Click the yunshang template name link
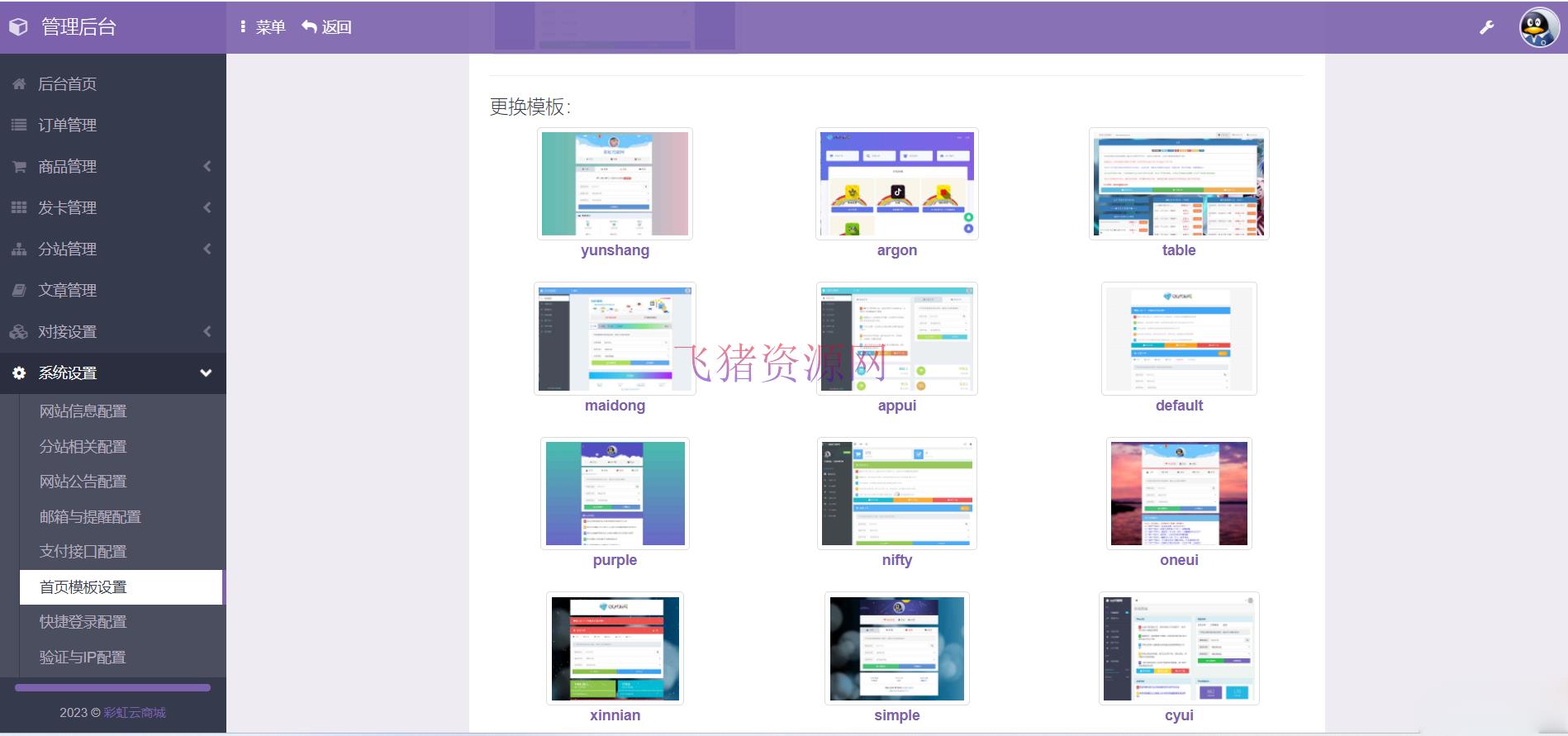Screen dimensions: 1568x736 click(x=615, y=250)
